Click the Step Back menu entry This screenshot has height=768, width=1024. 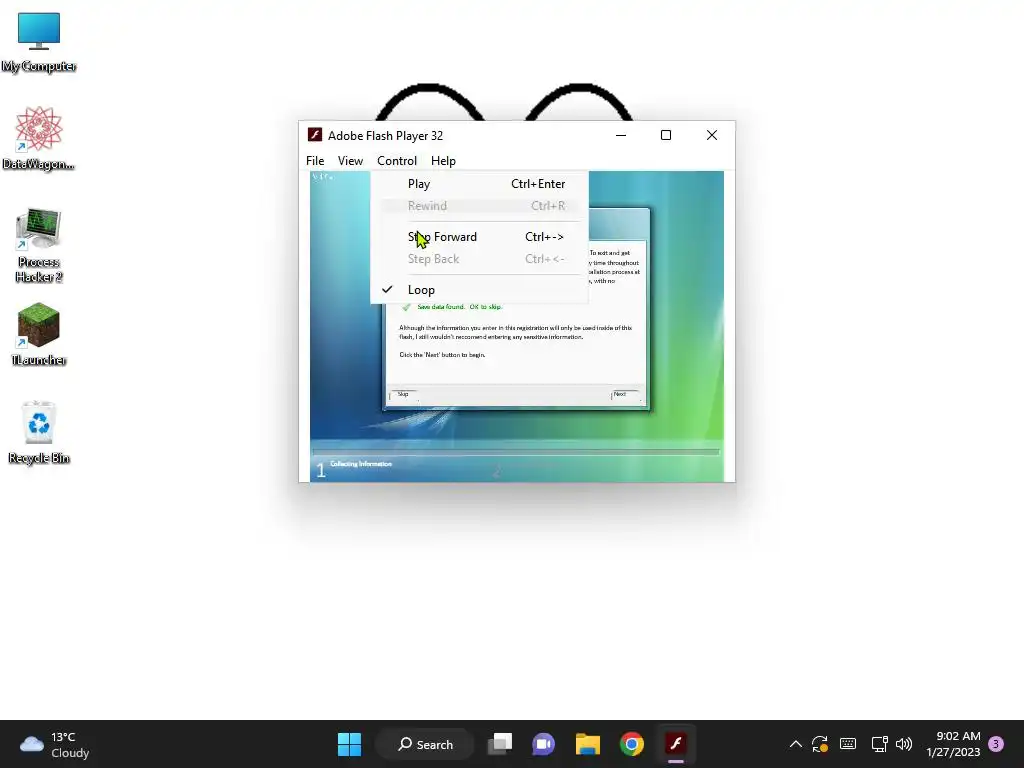(479, 259)
